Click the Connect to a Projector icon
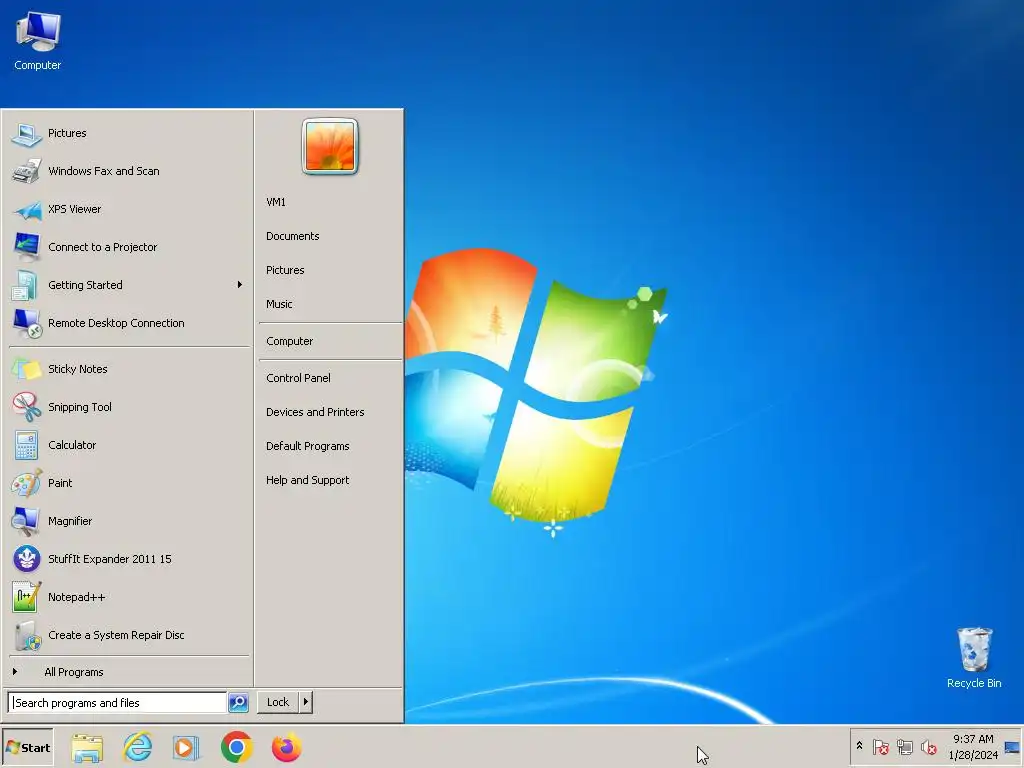Screen dimensions: 1024x768 coord(26,247)
